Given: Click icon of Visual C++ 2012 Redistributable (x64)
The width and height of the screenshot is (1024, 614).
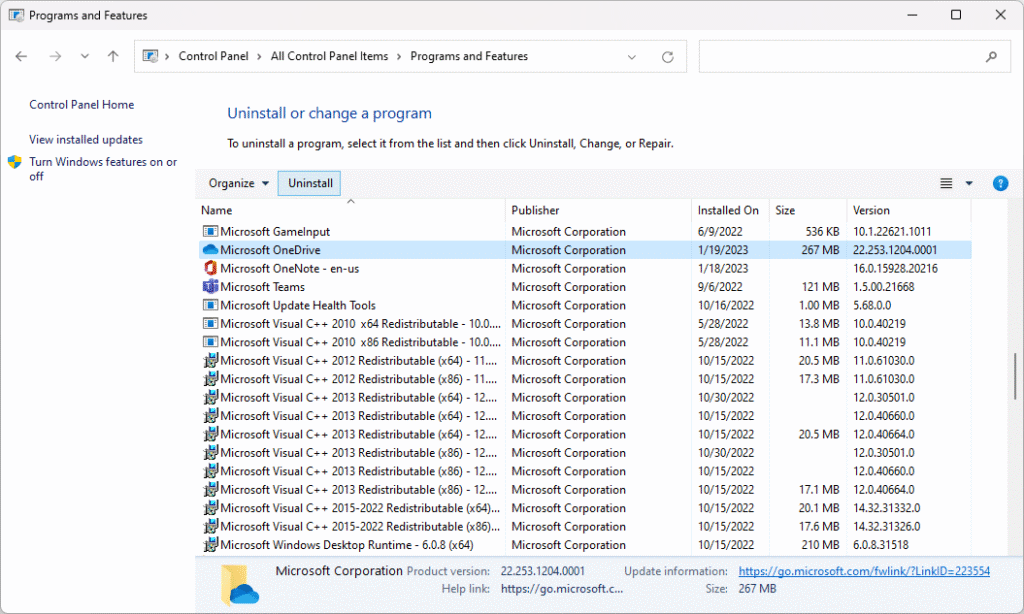Looking at the screenshot, I should coord(210,361).
